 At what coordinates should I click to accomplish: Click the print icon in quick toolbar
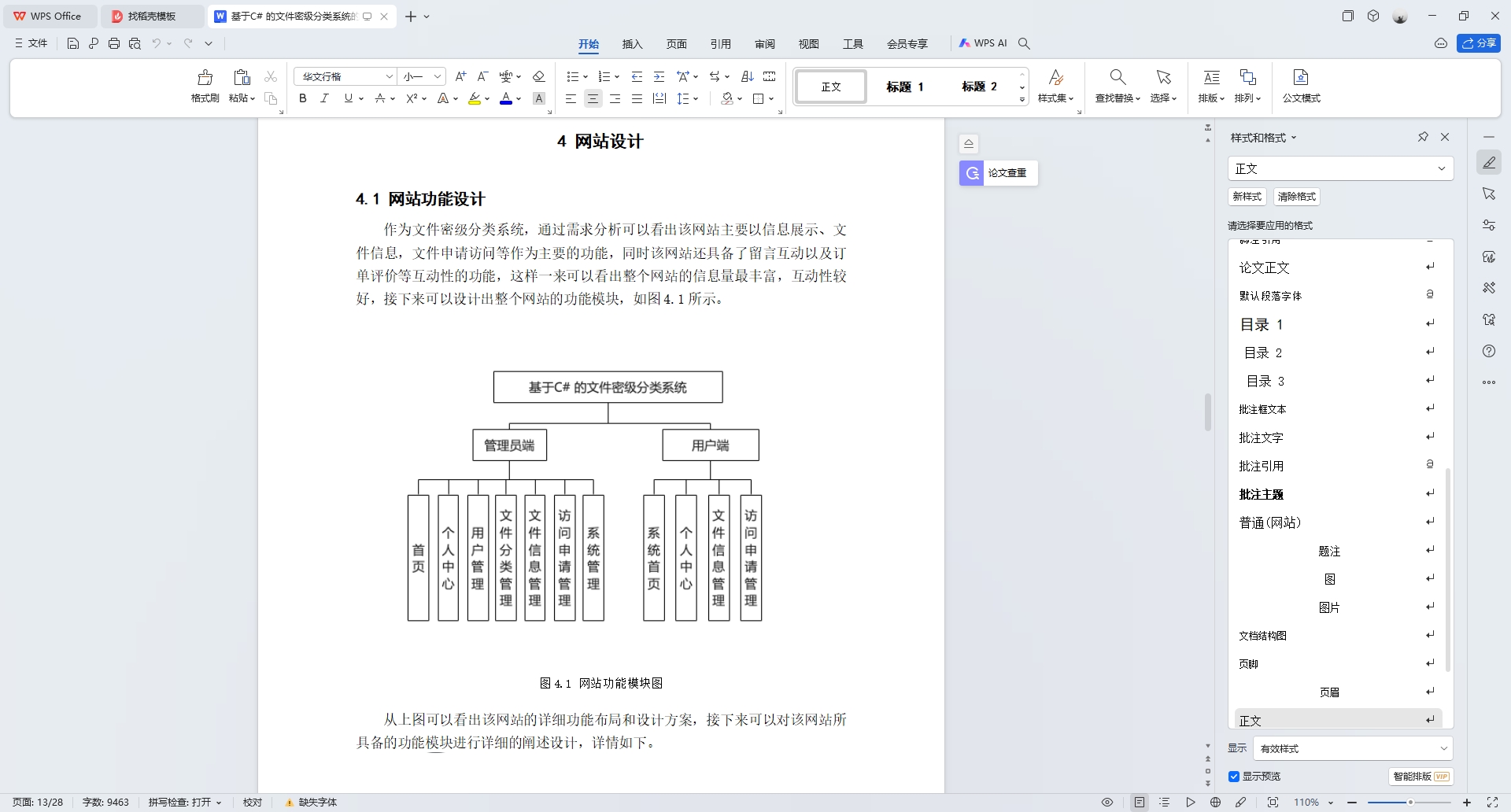pyautogui.click(x=114, y=43)
